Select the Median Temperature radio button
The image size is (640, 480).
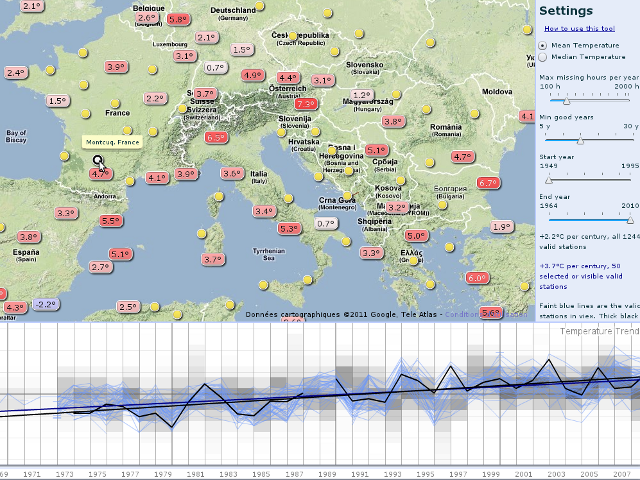coord(543,58)
